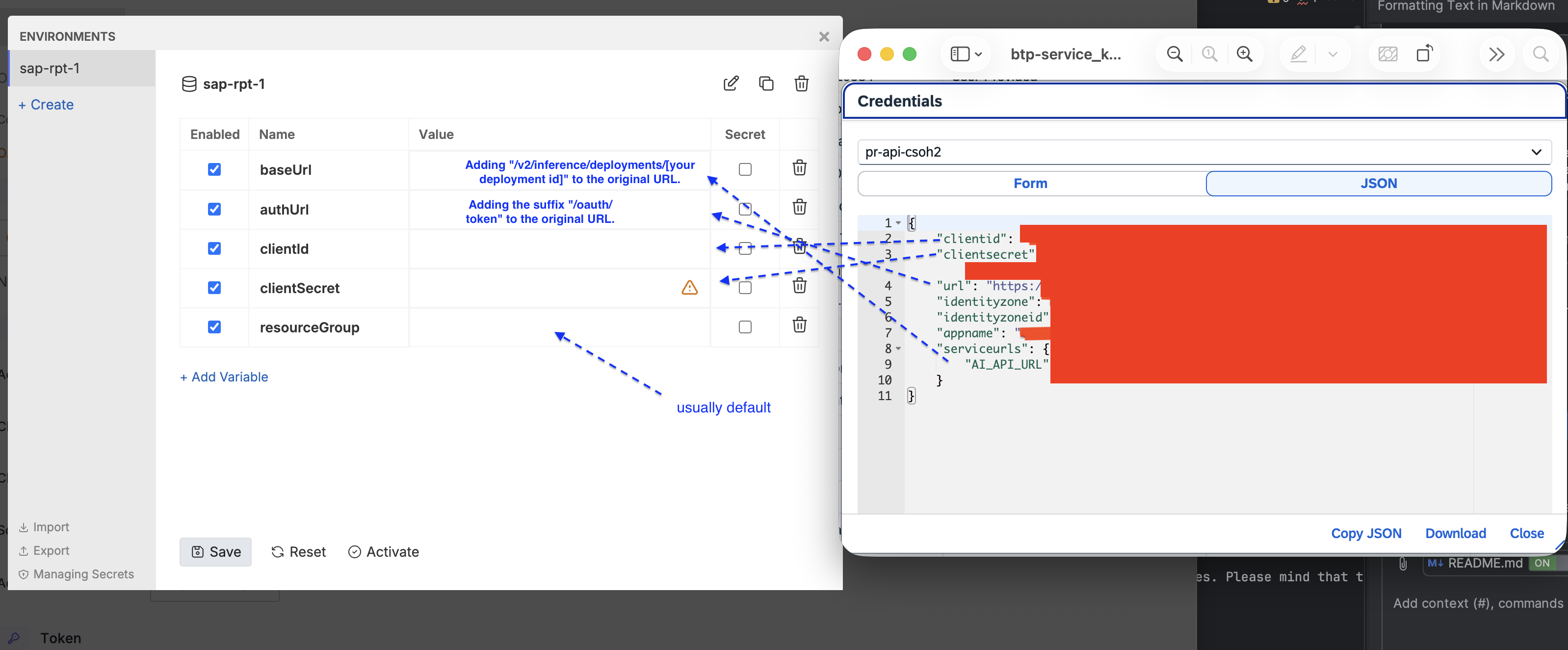Screen dimensions: 1568x650
Task: Uncheck the Enabled checkbox for baseUrl
Action: pyautogui.click(x=214, y=169)
